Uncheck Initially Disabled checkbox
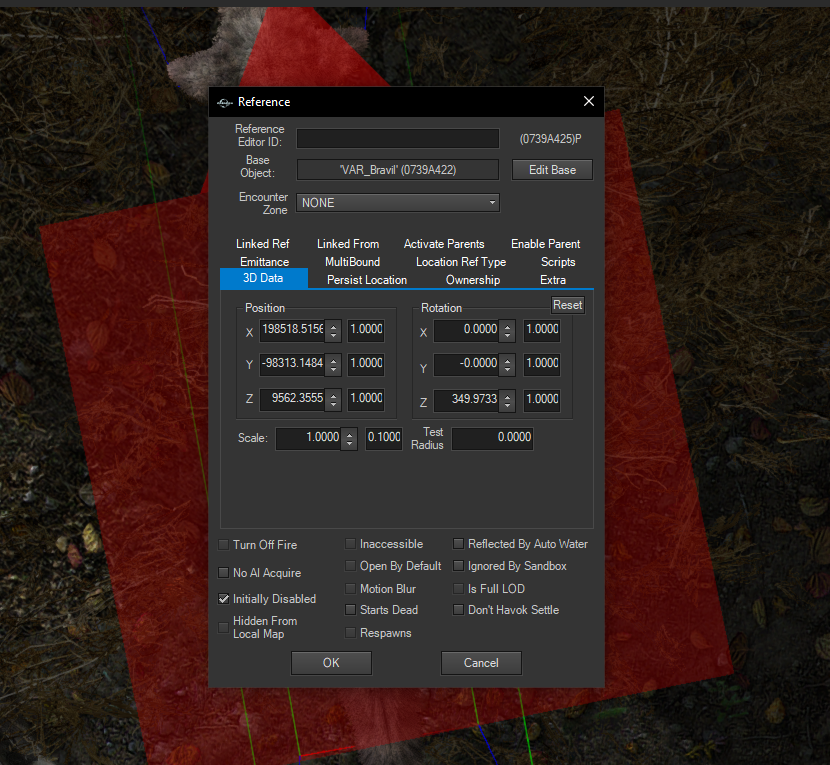Image resolution: width=830 pixels, height=765 pixels. [224, 599]
